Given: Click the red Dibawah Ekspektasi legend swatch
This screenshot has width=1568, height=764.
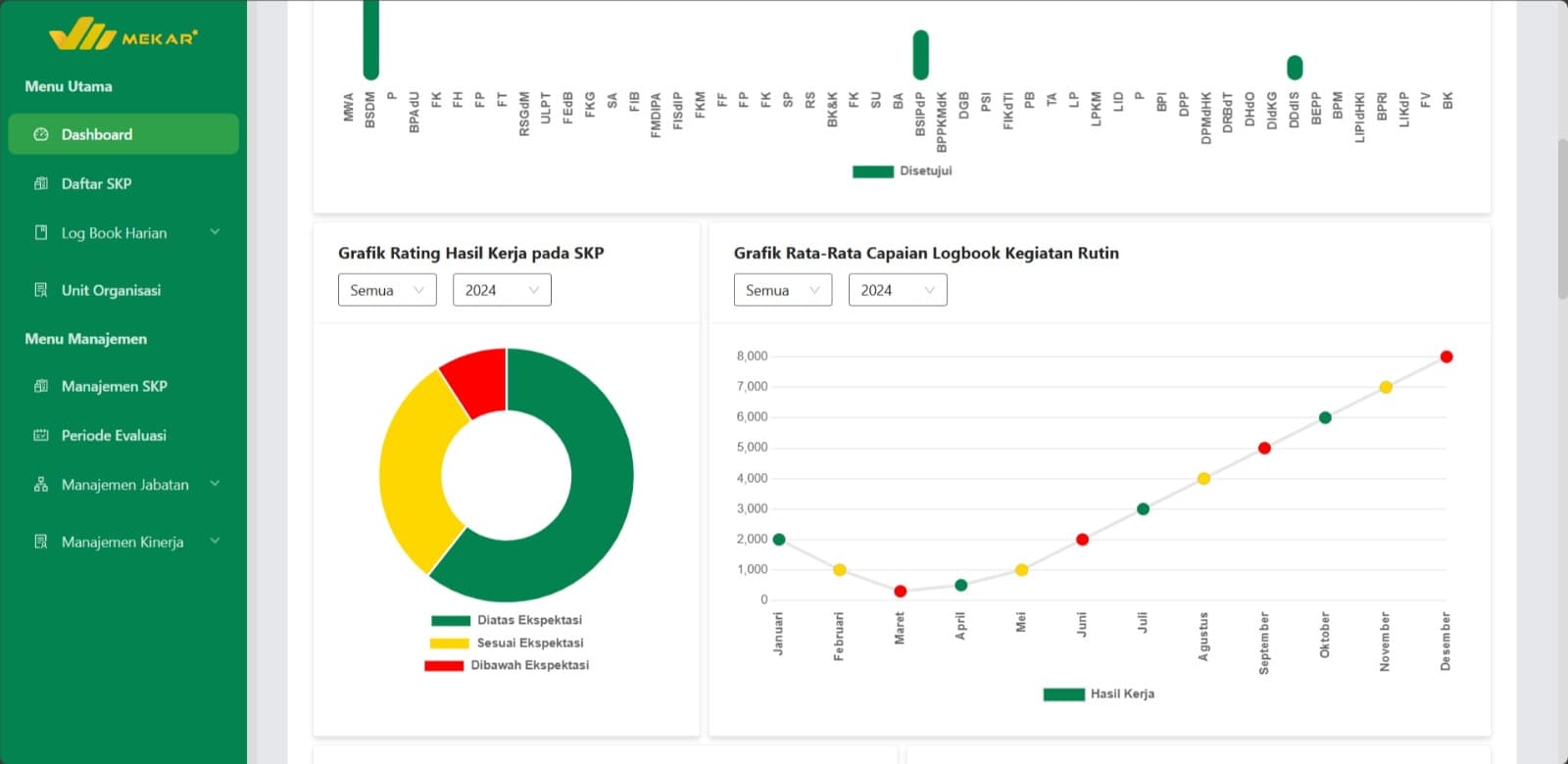Looking at the screenshot, I should pos(444,665).
